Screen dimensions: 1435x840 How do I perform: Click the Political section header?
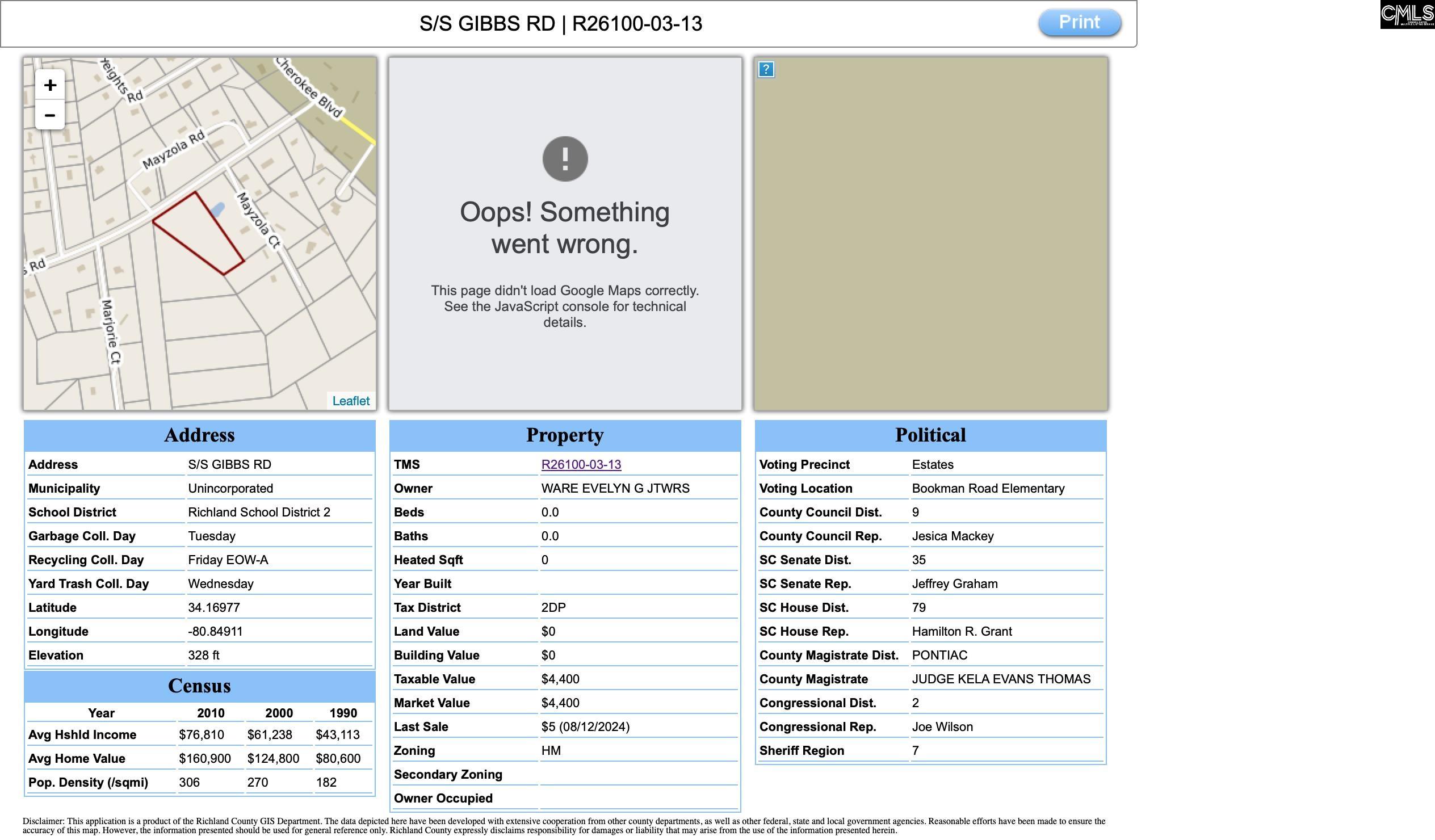[930, 436]
